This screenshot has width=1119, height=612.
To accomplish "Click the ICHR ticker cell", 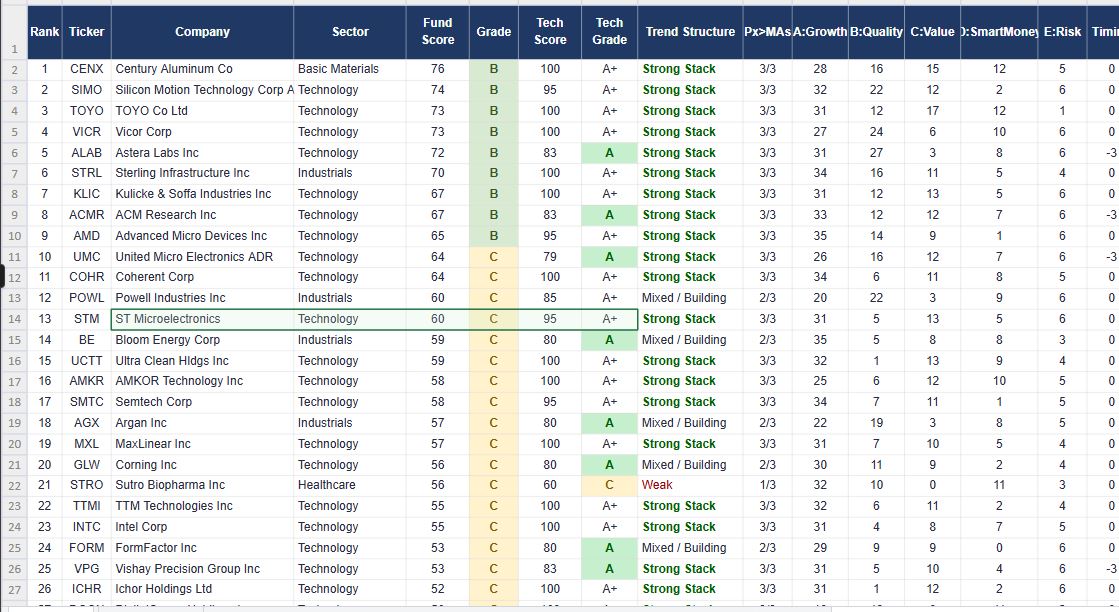I will 86,589.
